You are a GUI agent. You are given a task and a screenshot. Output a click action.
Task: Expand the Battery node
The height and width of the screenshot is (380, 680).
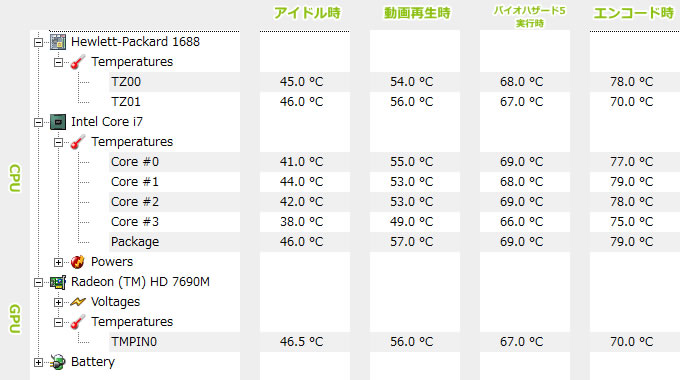pyautogui.click(x=39, y=362)
